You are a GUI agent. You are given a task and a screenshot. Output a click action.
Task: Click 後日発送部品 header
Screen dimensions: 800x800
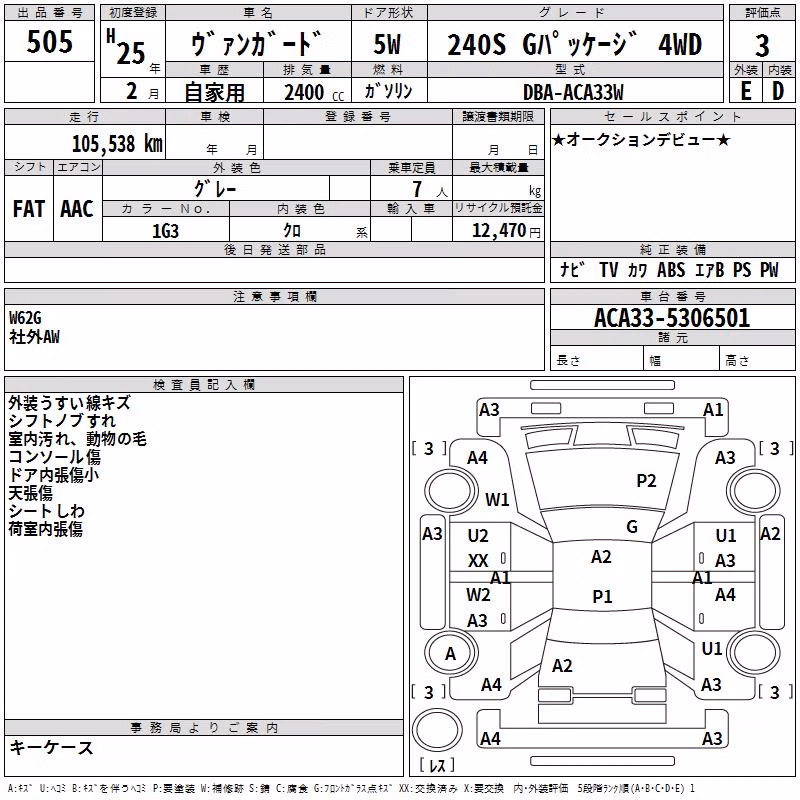point(274,249)
